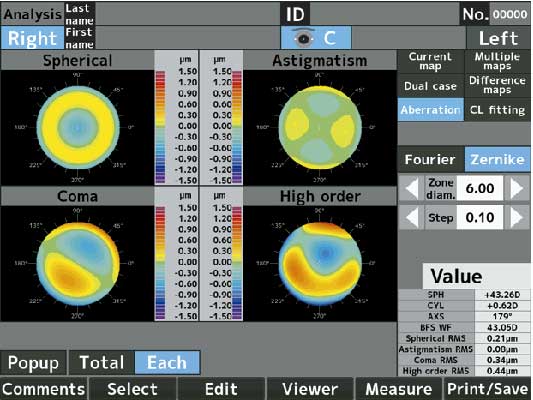This screenshot has width=533, height=400.
Task: Enable Fourier analysis mode
Action: point(431,159)
